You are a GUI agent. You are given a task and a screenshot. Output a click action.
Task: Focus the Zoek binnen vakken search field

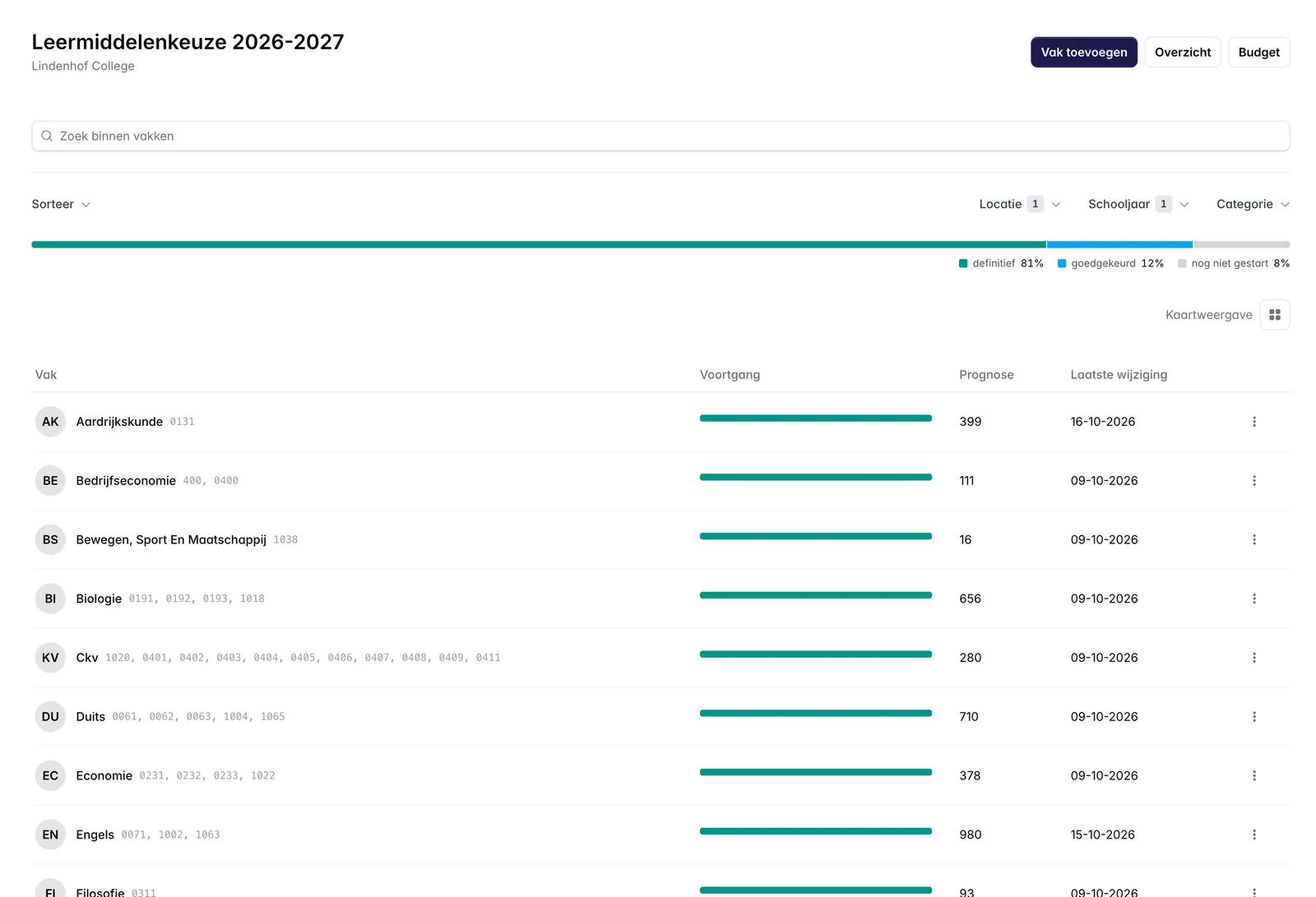point(660,136)
